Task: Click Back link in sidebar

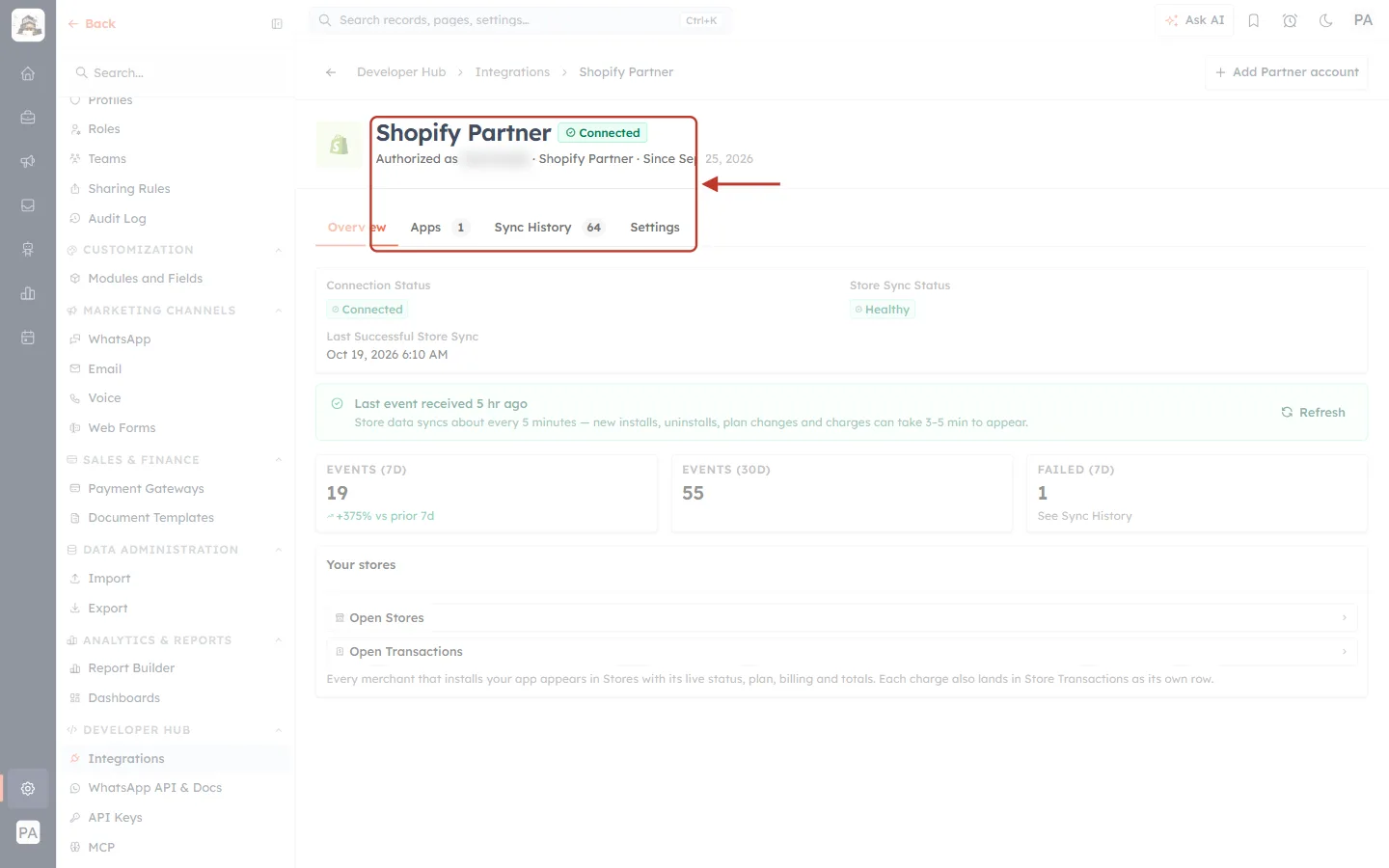Action: pyautogui.click(x=92, y=24)
